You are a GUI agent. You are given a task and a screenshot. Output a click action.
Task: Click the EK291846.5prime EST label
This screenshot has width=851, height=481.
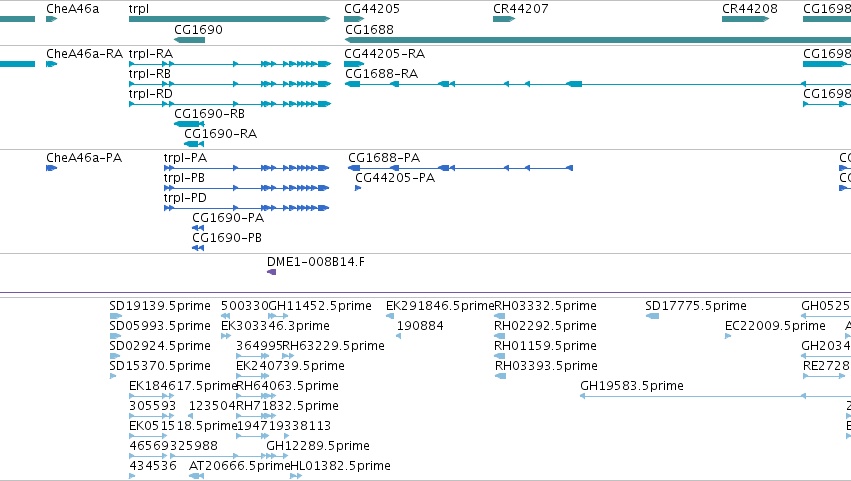pos(440,306)
